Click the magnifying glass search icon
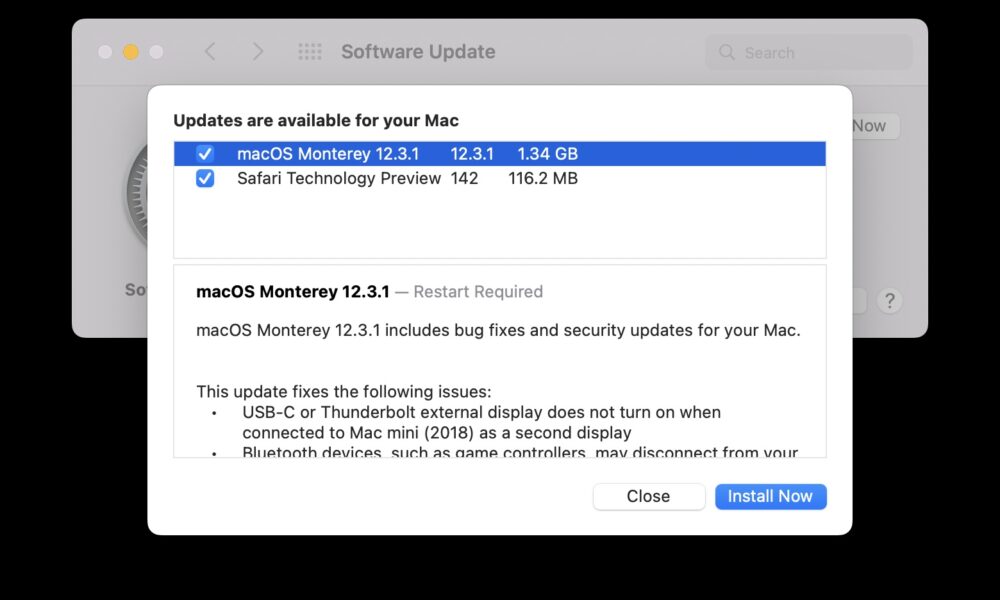The width and height of the screenshot is (1000, 600). click(x=726, y=52)
